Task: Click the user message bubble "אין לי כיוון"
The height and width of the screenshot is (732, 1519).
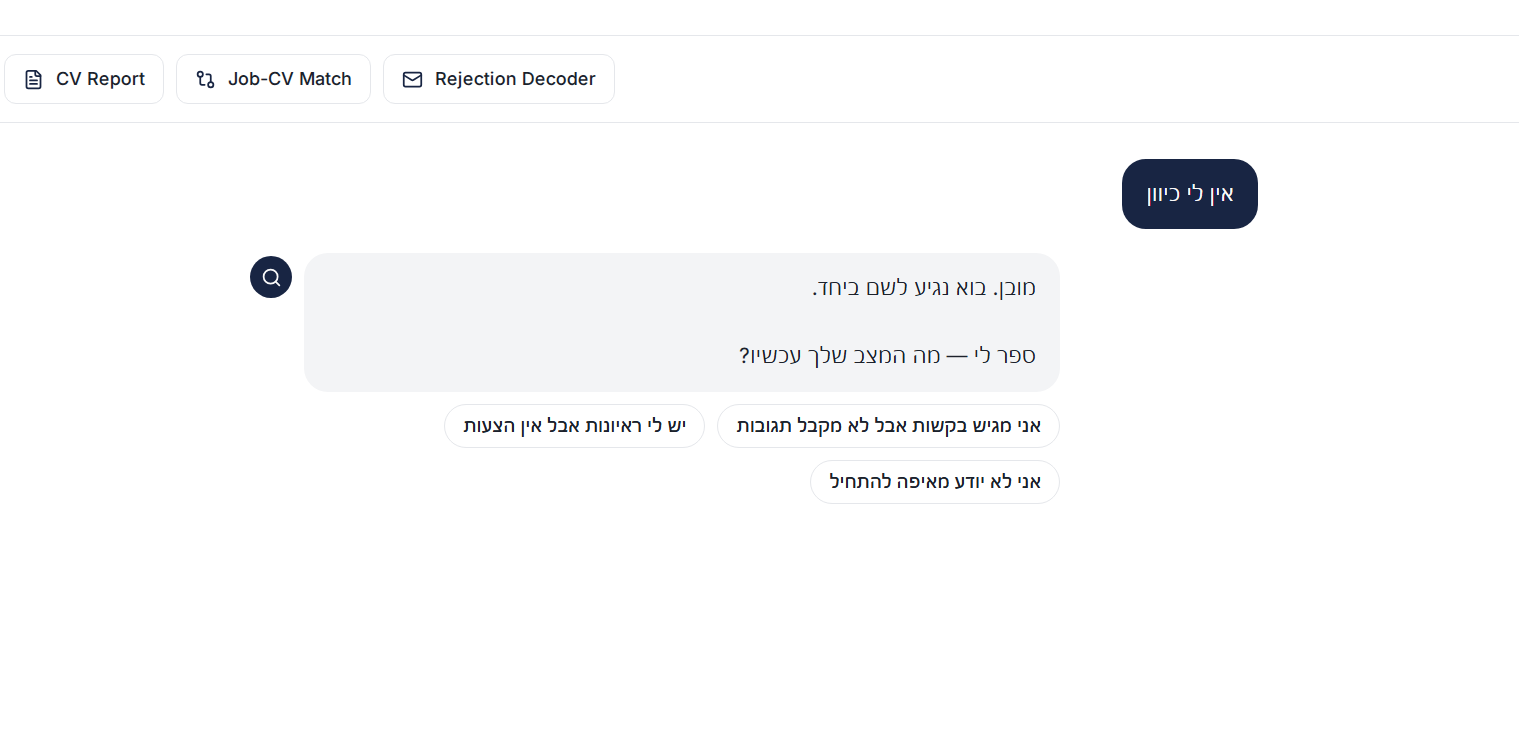Action: tap(1189, 194)
